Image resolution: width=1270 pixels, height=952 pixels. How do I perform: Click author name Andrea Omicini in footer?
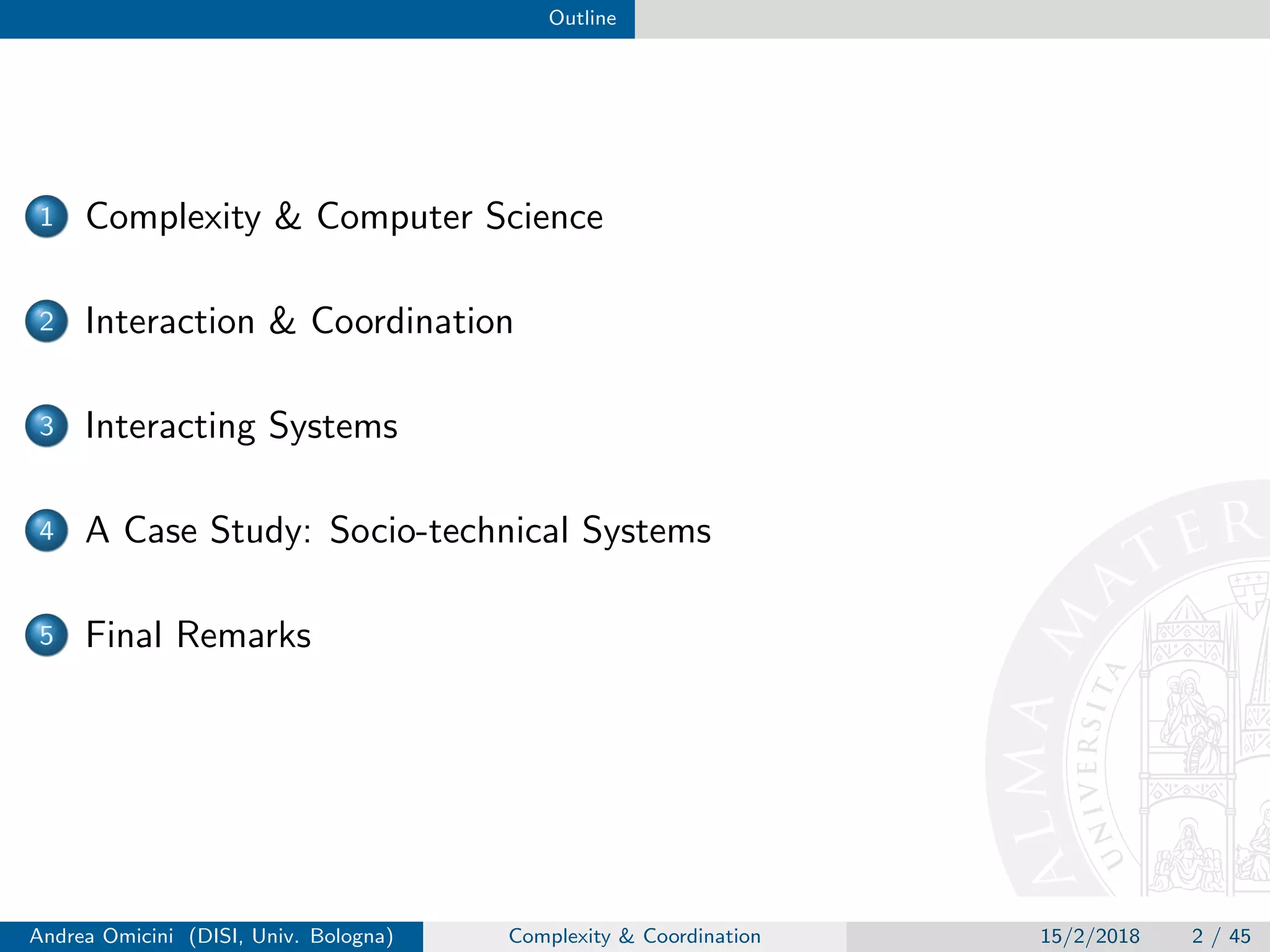pos(102,936)
